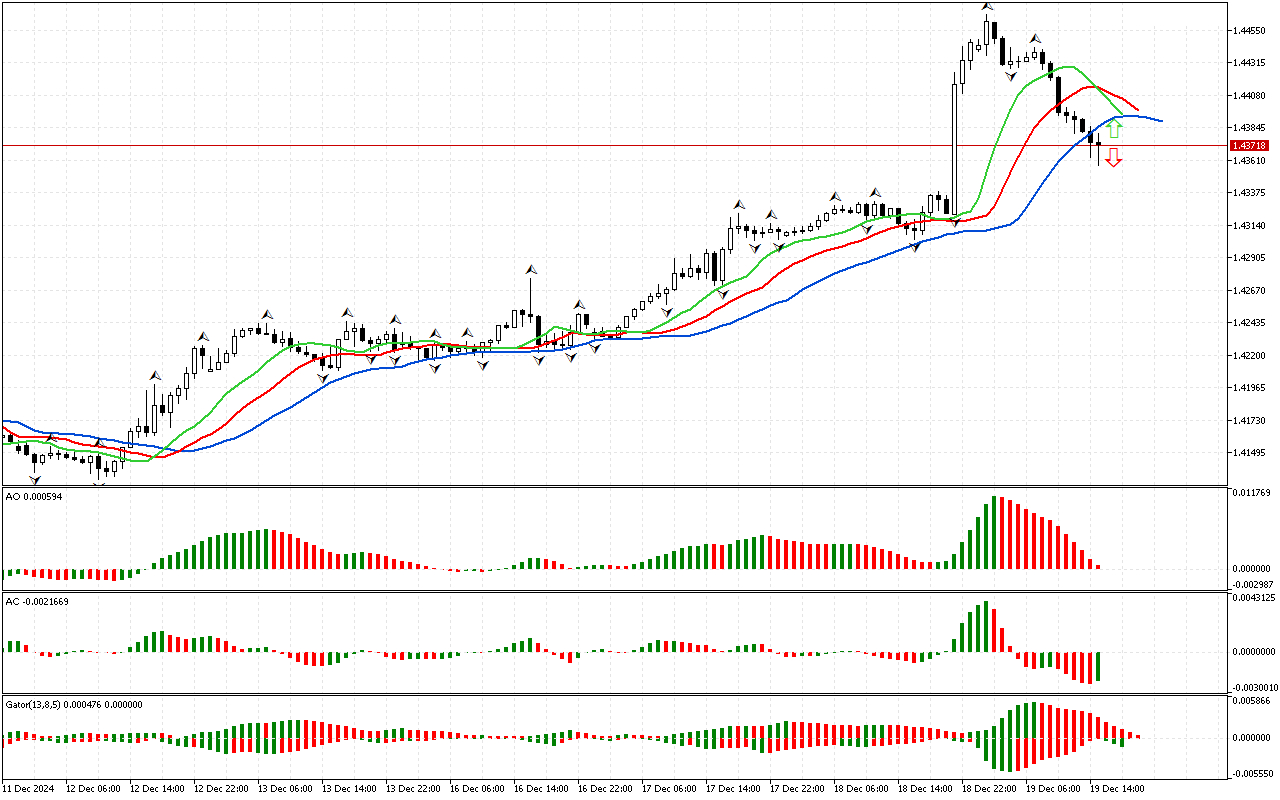Click the AC scale minimum -0.0030010
The height and width of the screenshot is (800, 1280).
[1255, 688]
